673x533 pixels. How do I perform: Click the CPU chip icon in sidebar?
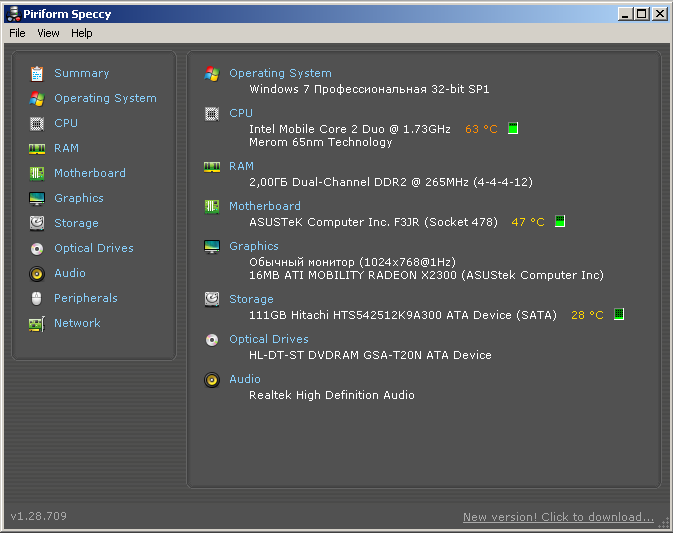click(37, 124)
